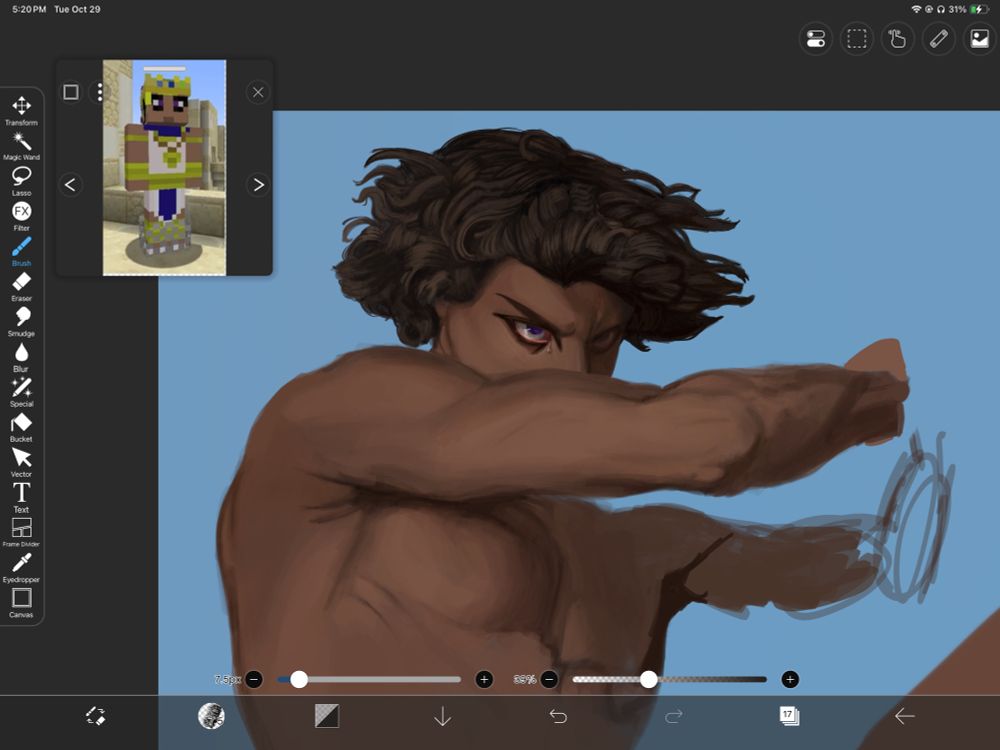
Task: Select the Magic Wand tool
Action: [22, 146]
